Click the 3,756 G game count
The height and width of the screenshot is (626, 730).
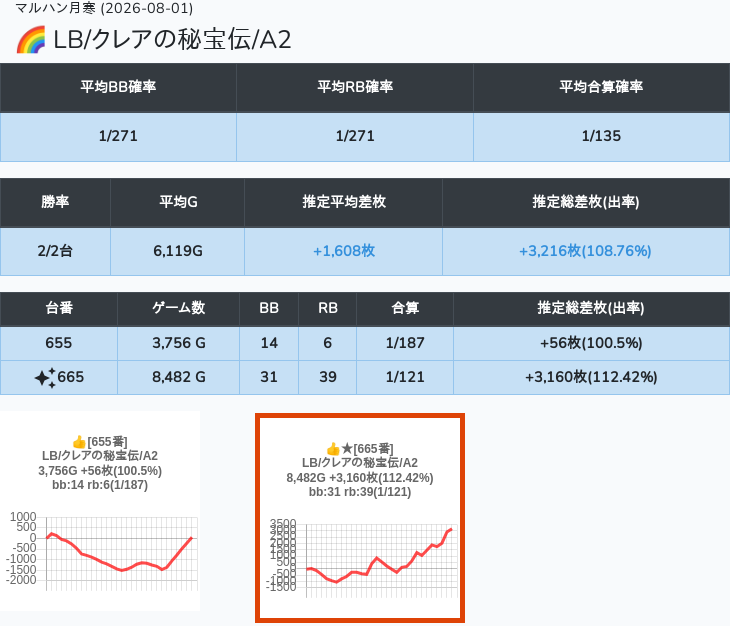tap(178, 343)
